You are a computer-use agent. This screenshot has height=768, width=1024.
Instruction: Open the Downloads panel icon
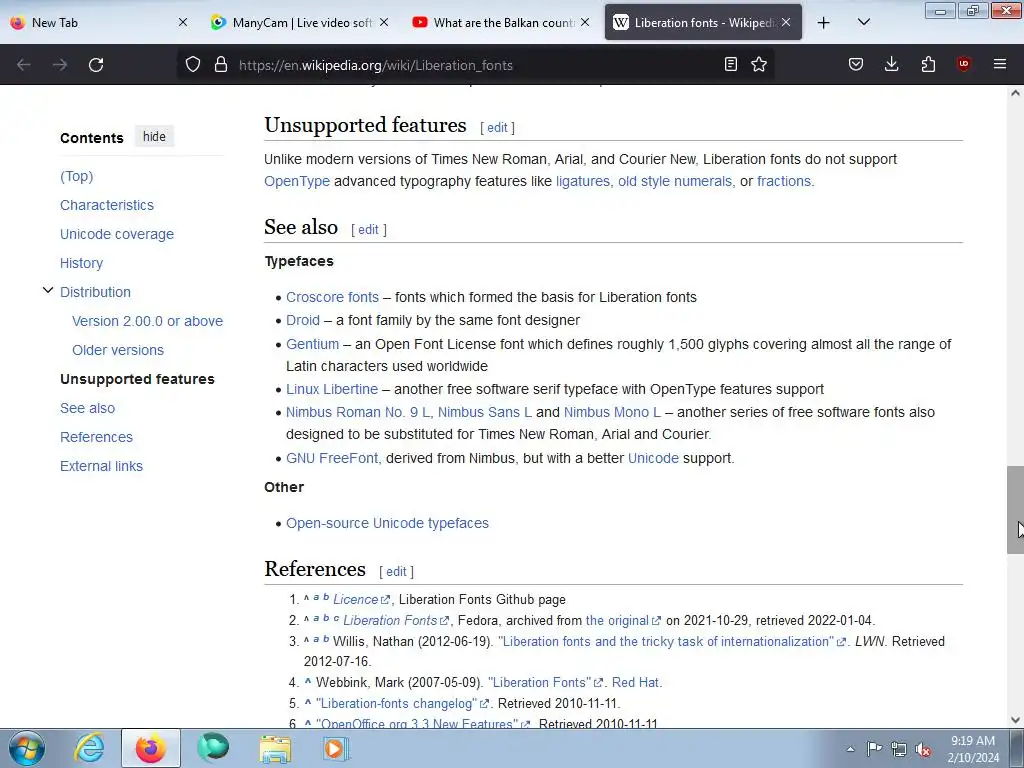pyautogui.click(x=891, y=64)
